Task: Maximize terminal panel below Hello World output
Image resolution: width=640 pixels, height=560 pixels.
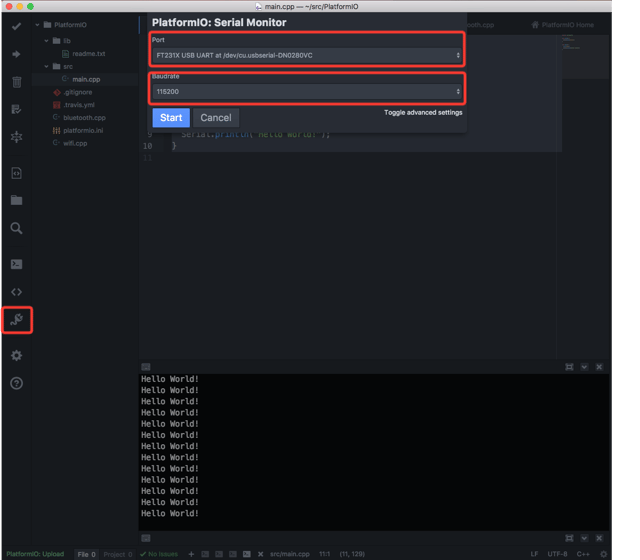Action: point(569,538)
